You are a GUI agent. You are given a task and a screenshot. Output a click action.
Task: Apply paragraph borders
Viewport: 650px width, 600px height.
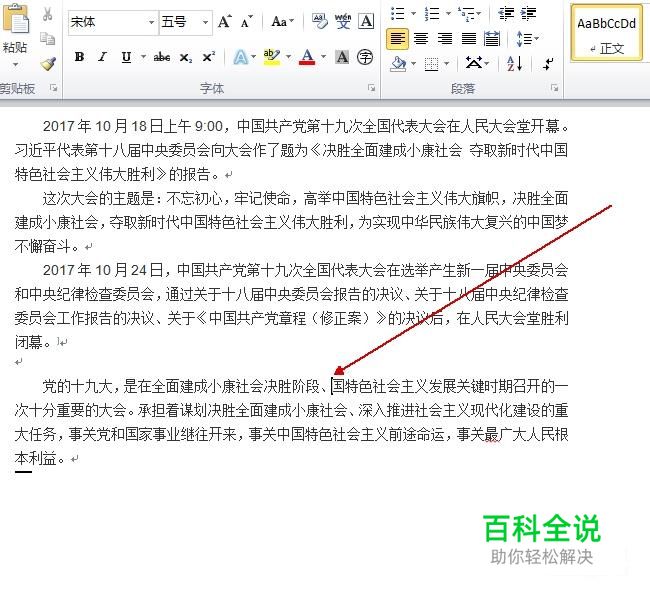pos(431,64)
